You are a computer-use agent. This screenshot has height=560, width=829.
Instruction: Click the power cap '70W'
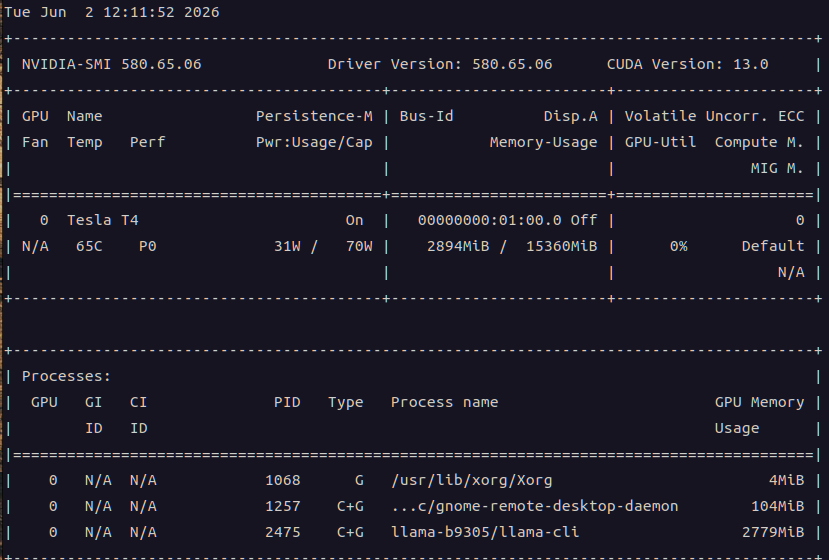click(359, 246)
